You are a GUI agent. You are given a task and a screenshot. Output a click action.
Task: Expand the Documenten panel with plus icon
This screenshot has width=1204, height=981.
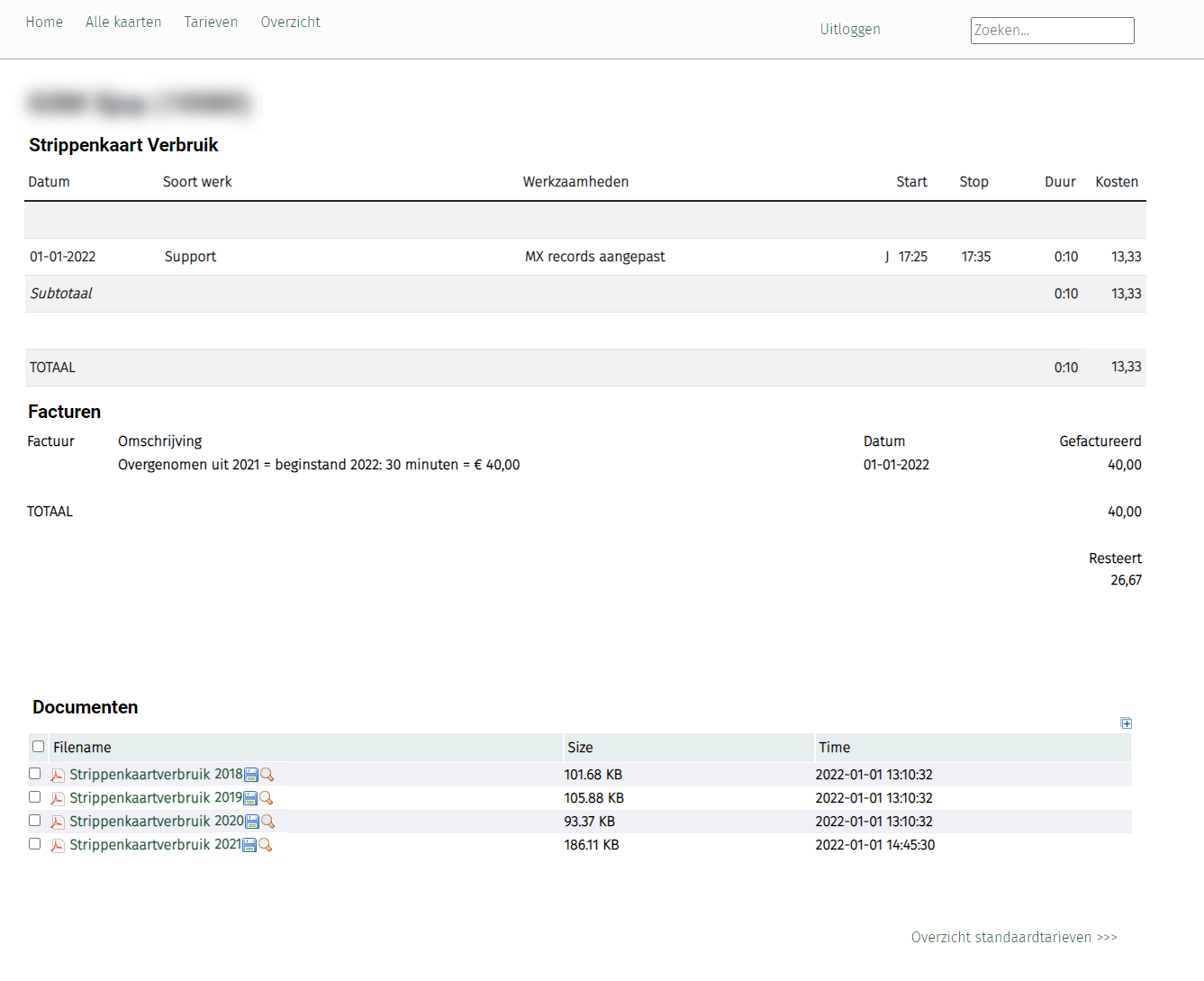click(x=1126, y=723)
